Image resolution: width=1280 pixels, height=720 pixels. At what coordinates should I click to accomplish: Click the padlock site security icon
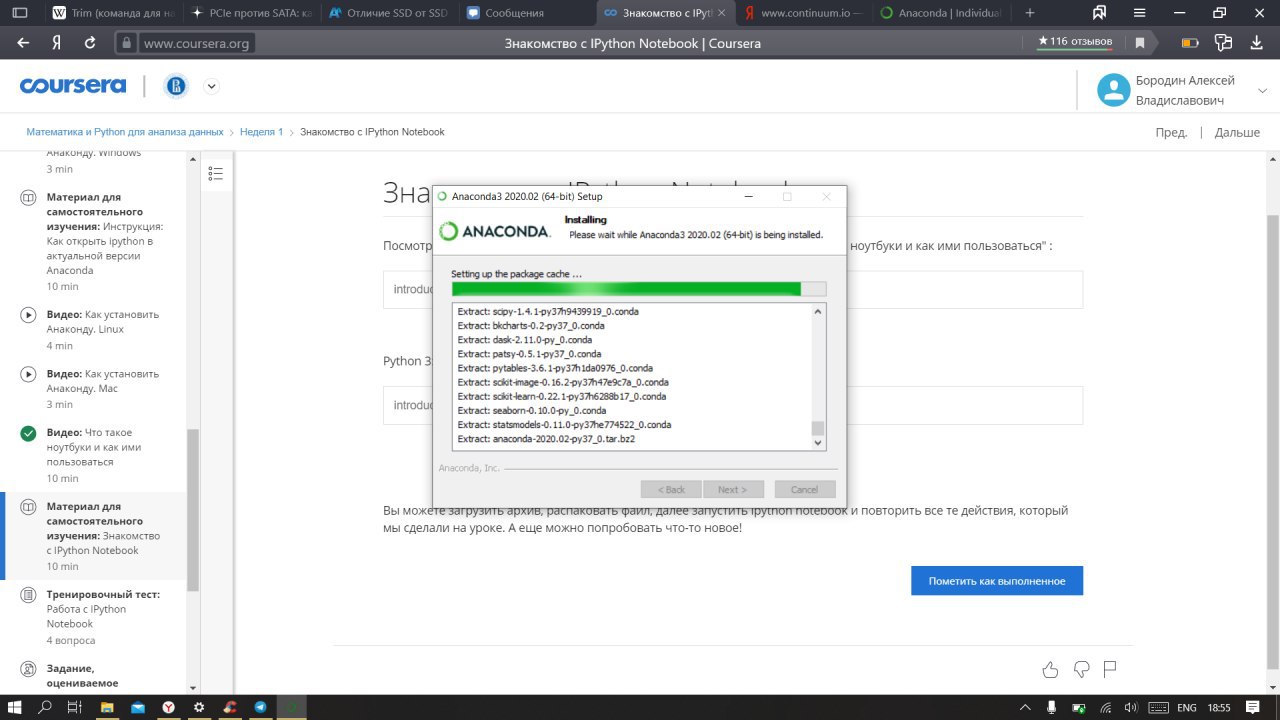click(126, 43)
